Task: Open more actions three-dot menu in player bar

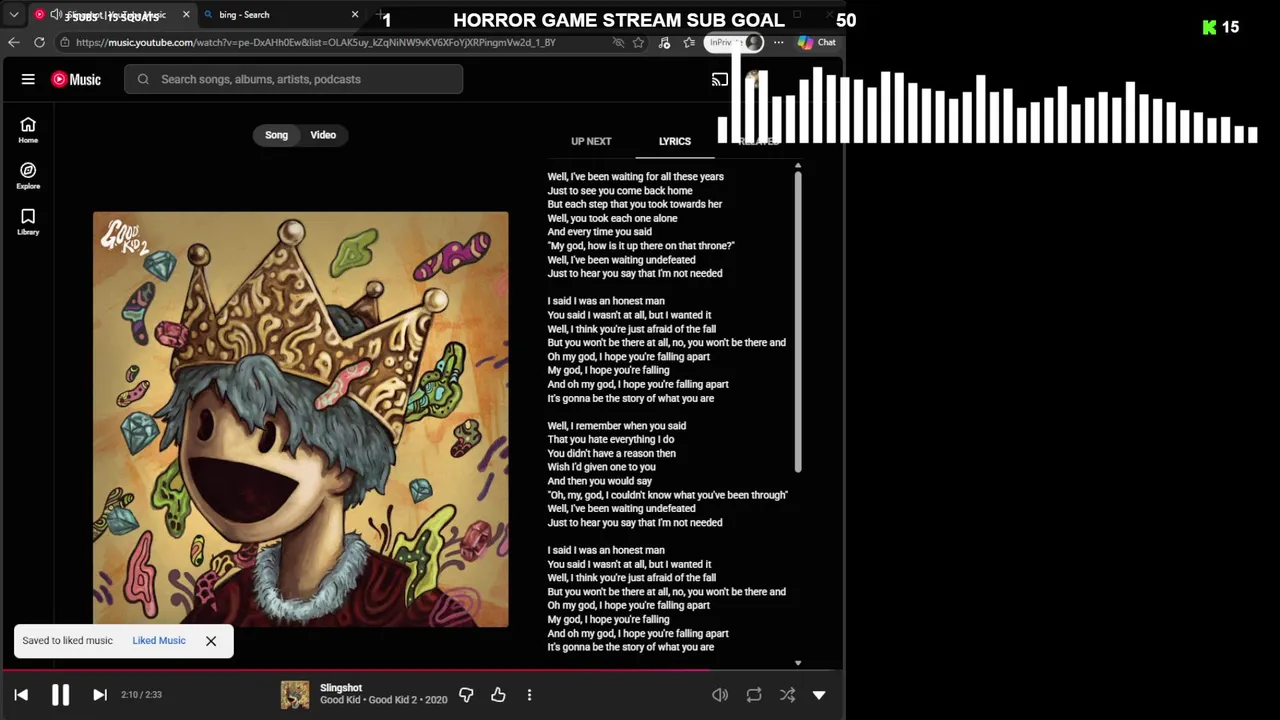Action: click(x=529, y=694)
